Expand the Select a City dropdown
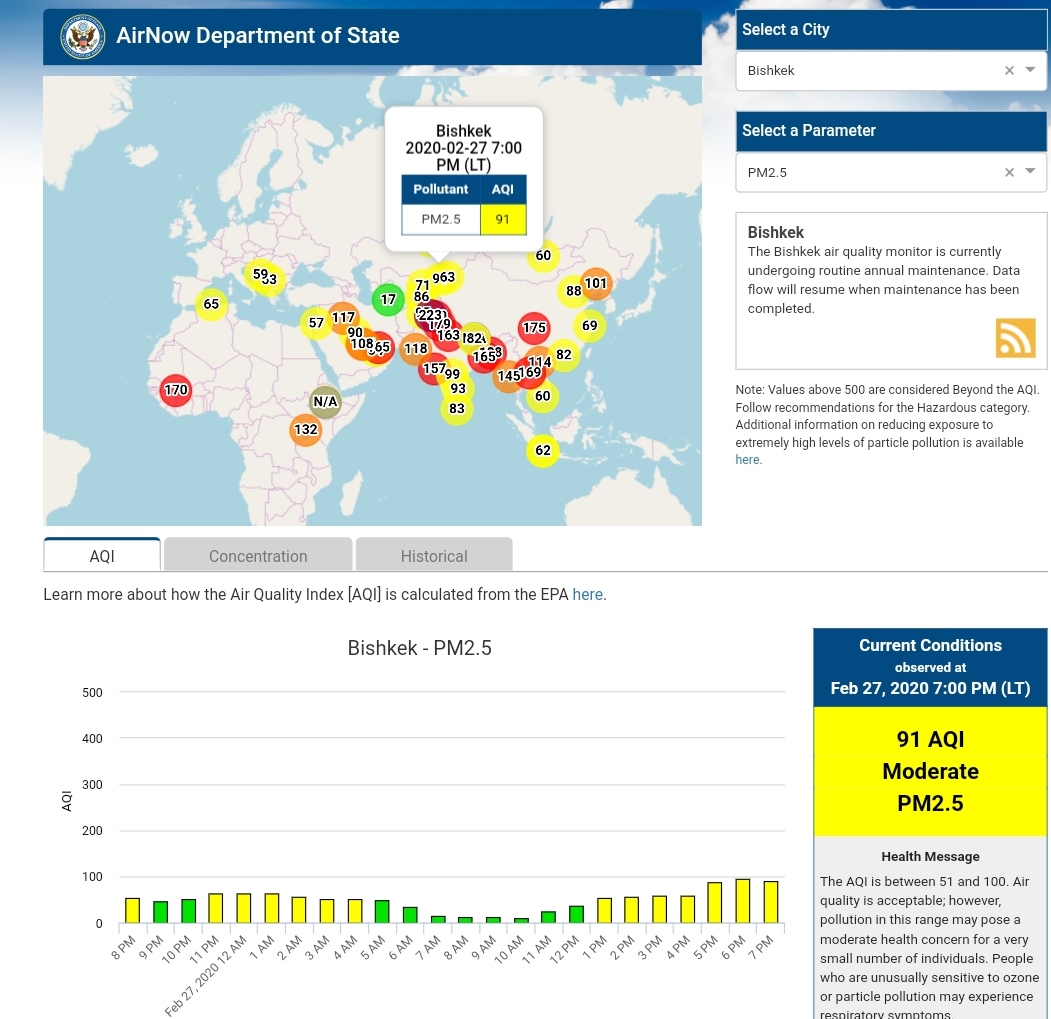The width and height of the screenshot is (1051, 1019). click(x=1031, y=70)
